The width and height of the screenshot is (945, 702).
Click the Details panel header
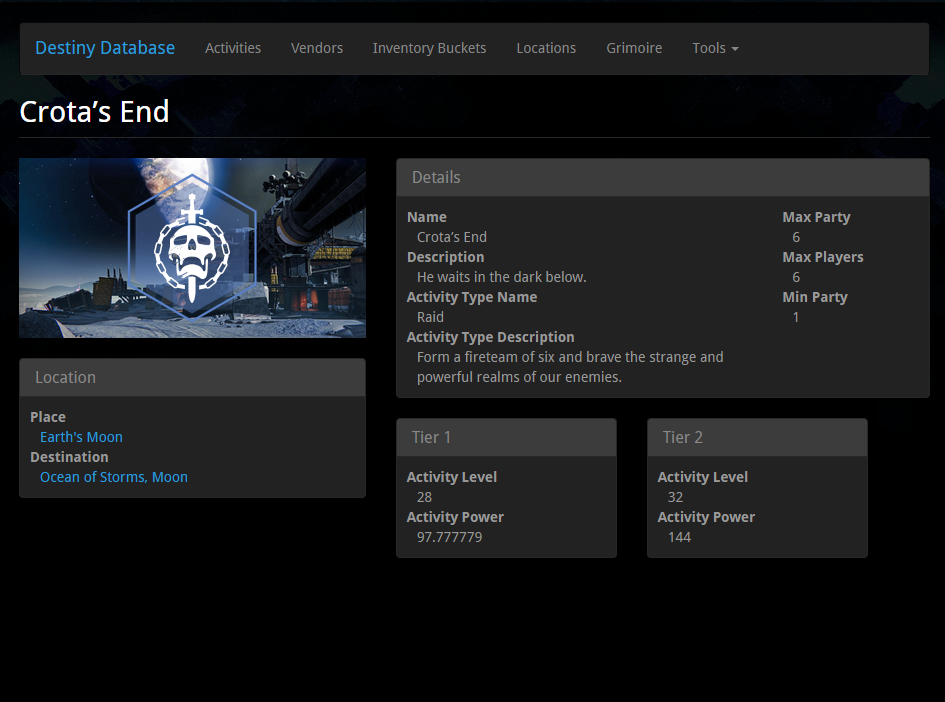pos(662,177)
